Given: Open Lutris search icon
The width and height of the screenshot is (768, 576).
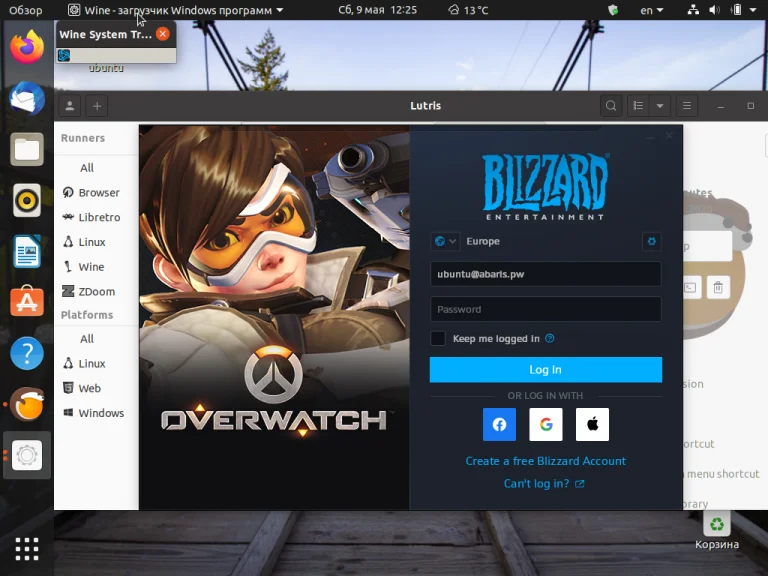Looking at the screenshot, I should click(x=611, y=106).
